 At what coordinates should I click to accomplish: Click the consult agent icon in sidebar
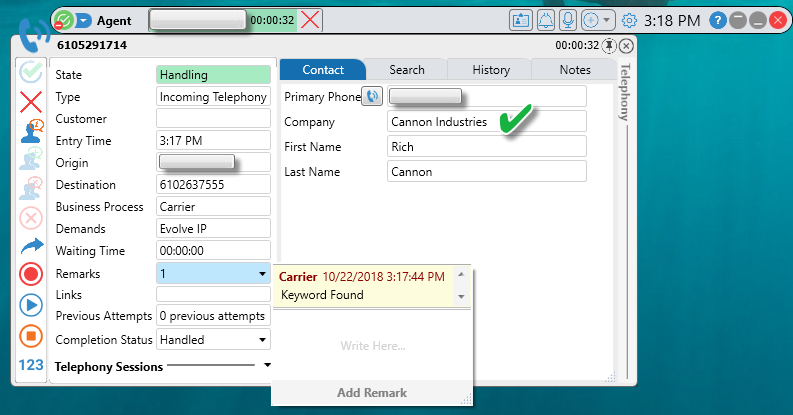[x=31, y=132]
